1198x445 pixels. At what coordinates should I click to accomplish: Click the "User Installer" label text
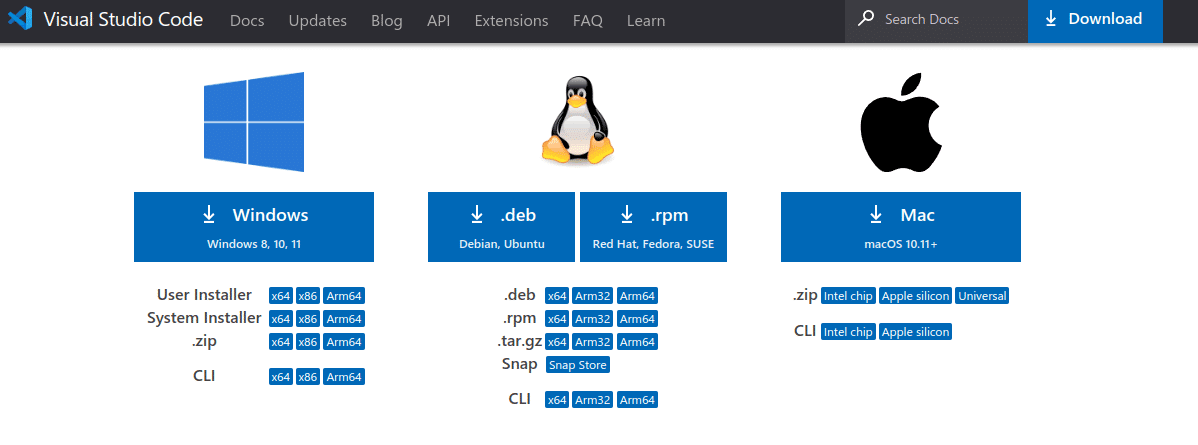click(204, 295)
